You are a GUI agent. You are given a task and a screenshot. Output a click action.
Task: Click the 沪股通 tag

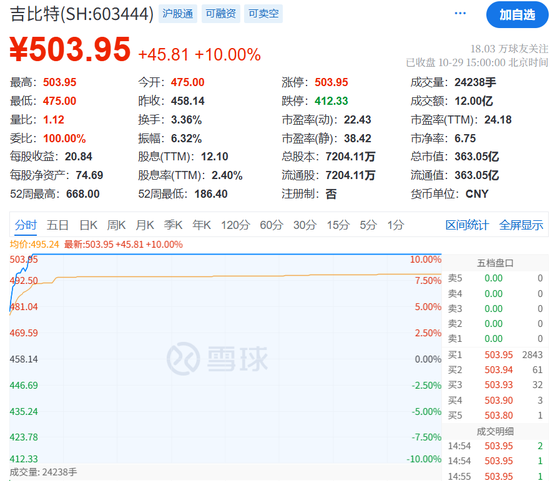pyautogui.click(x=177, y=14)
